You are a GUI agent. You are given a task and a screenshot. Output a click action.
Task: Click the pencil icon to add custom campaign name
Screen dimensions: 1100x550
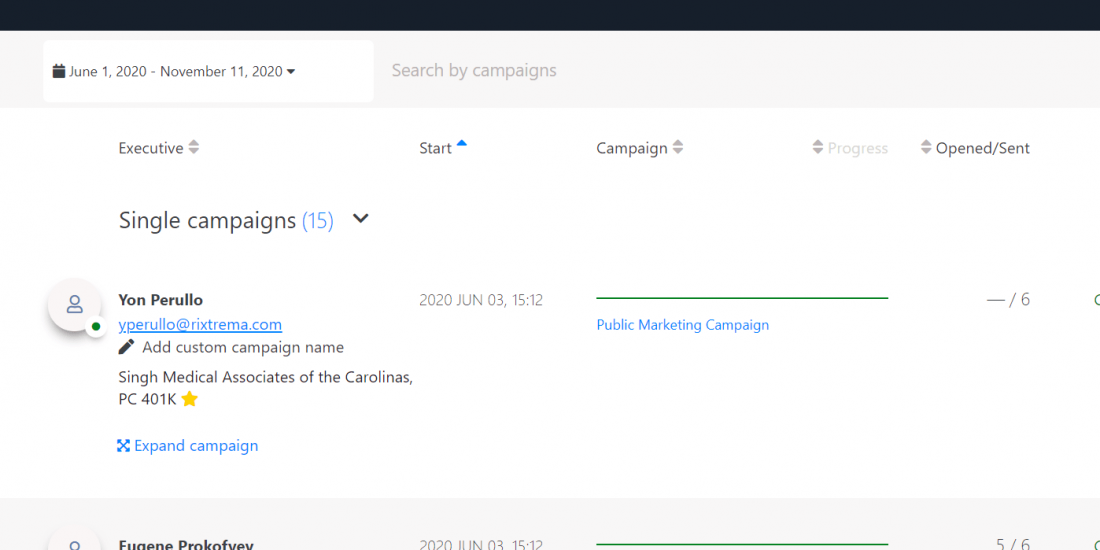(126, 347)
